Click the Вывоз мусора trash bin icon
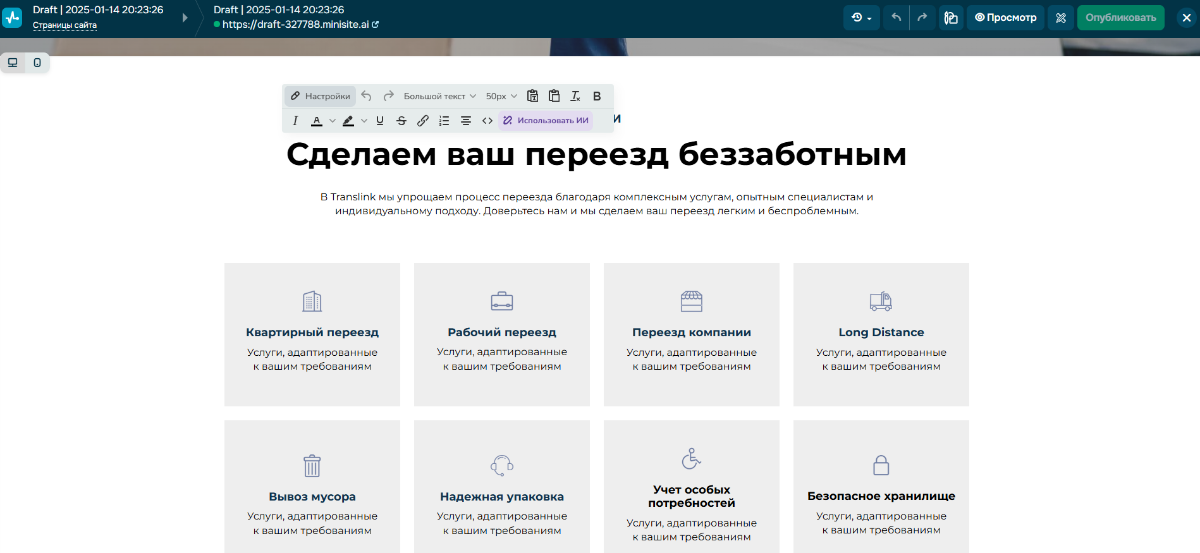This screenshot has width=1200, height=553. 312,465
